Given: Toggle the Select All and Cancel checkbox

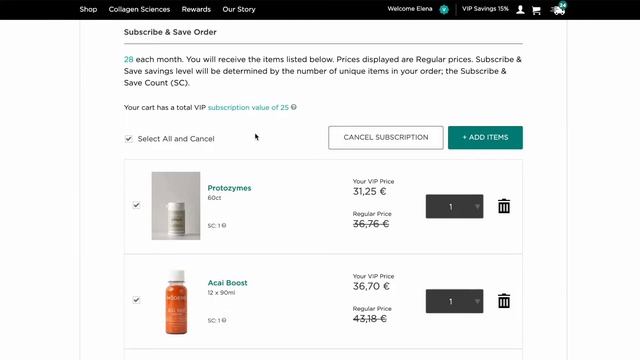Looking at the screenshot, I should [x=129, y=139].
